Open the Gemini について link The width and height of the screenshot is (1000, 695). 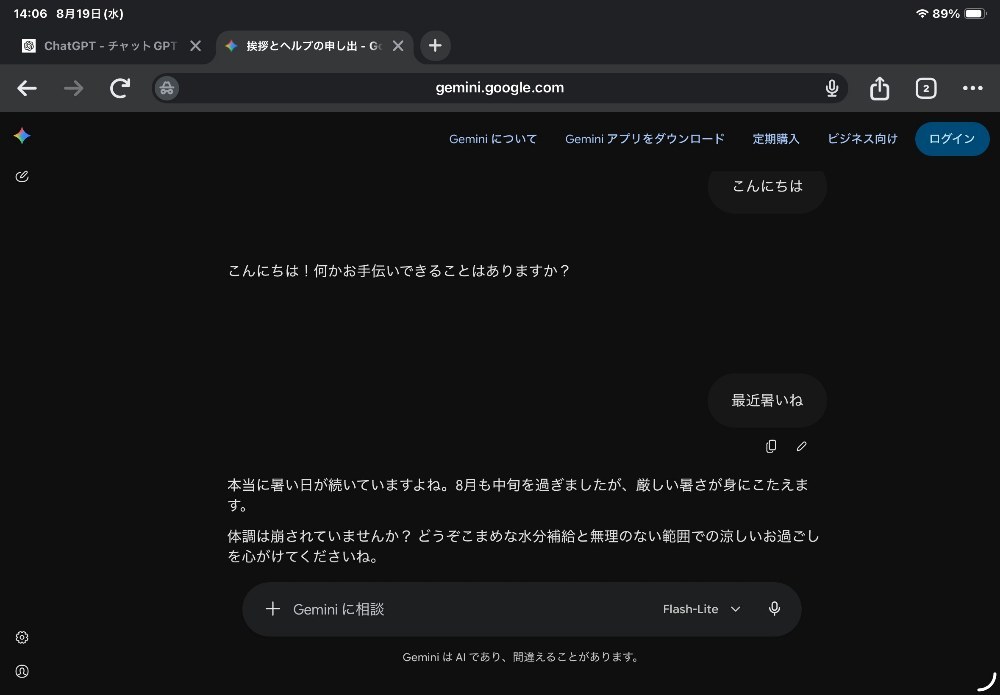[x=493, y=139]
